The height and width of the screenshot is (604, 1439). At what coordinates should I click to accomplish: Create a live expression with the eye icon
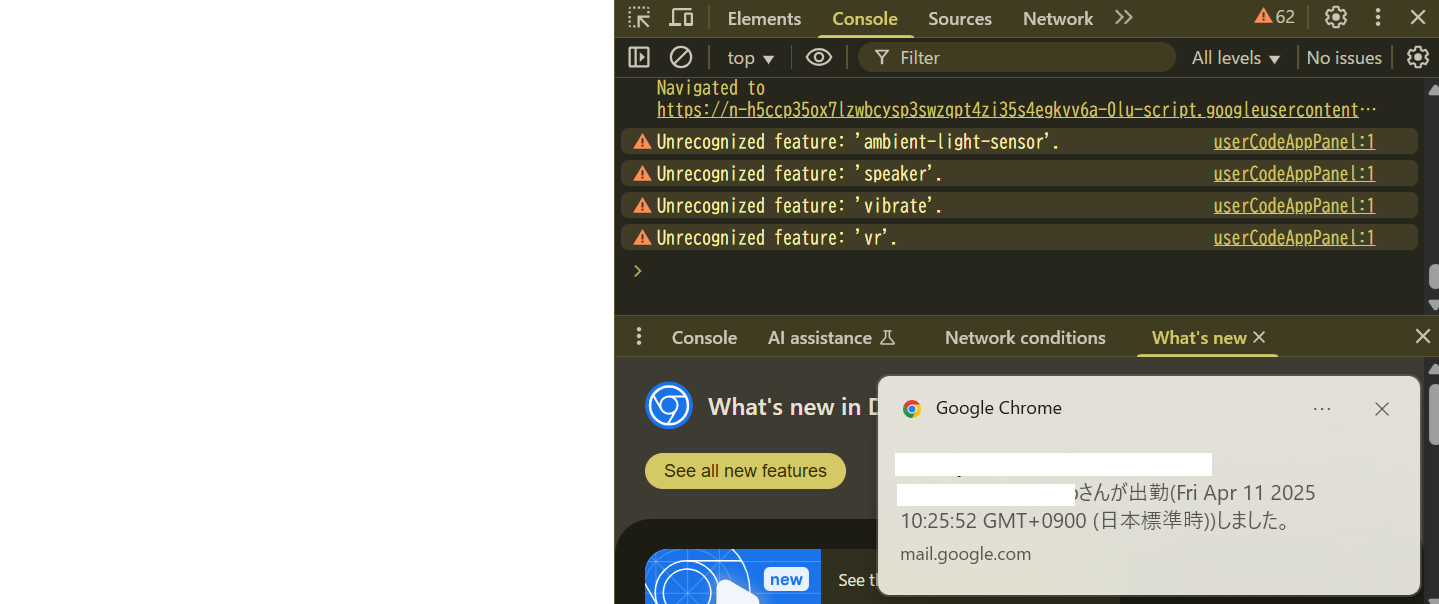click(819, 57)
